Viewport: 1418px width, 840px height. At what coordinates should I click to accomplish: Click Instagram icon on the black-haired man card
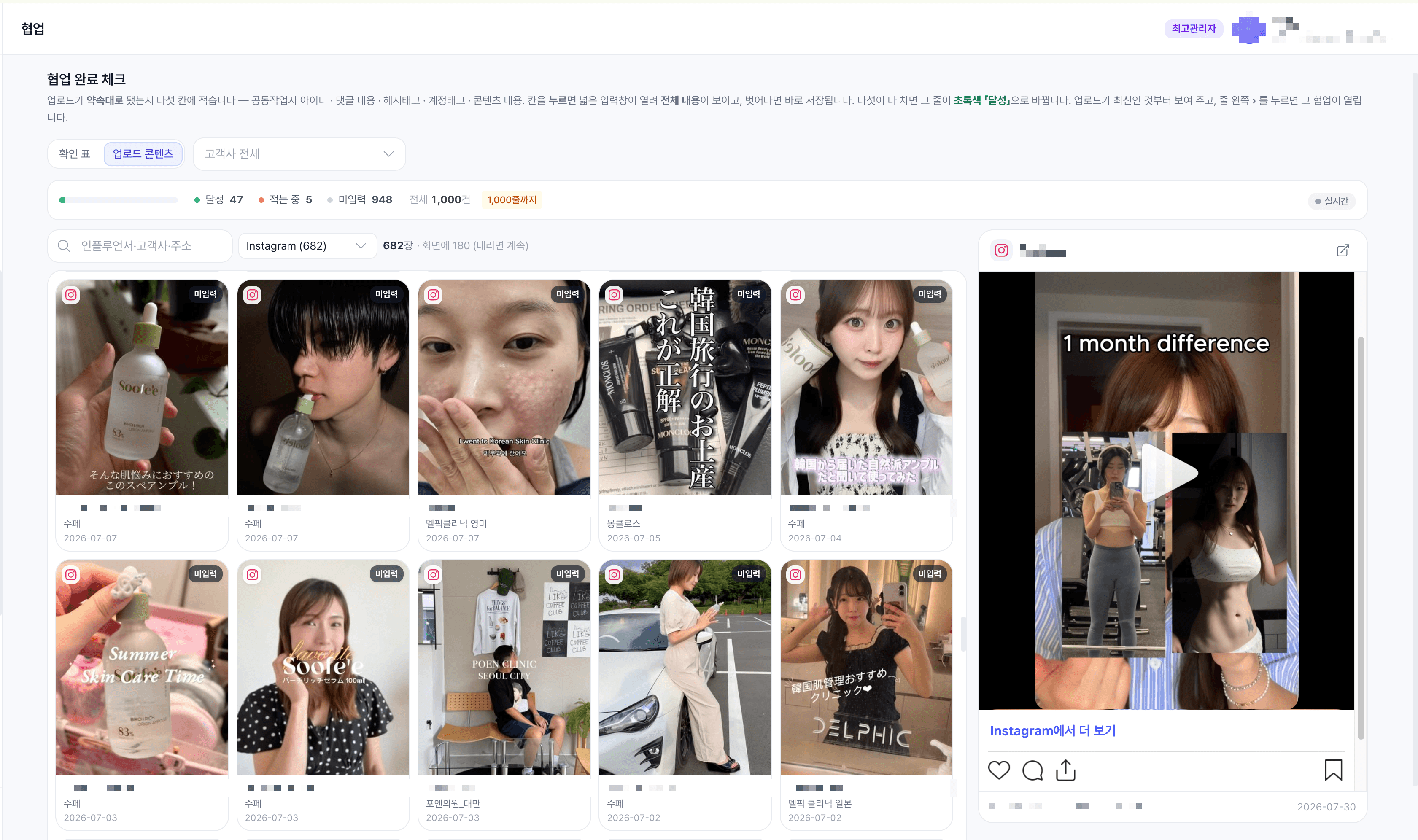point(252,295)
